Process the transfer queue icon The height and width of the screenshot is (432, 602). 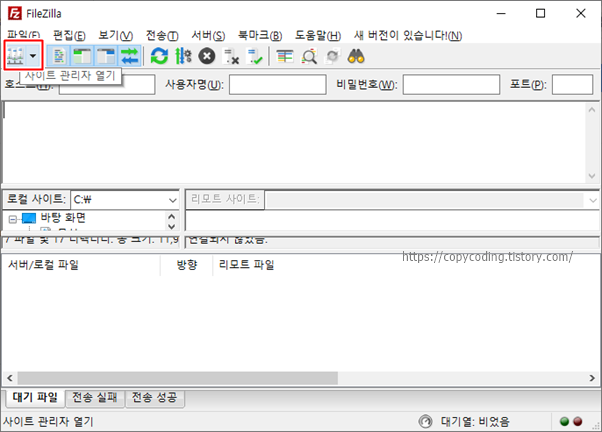(183, 56)
